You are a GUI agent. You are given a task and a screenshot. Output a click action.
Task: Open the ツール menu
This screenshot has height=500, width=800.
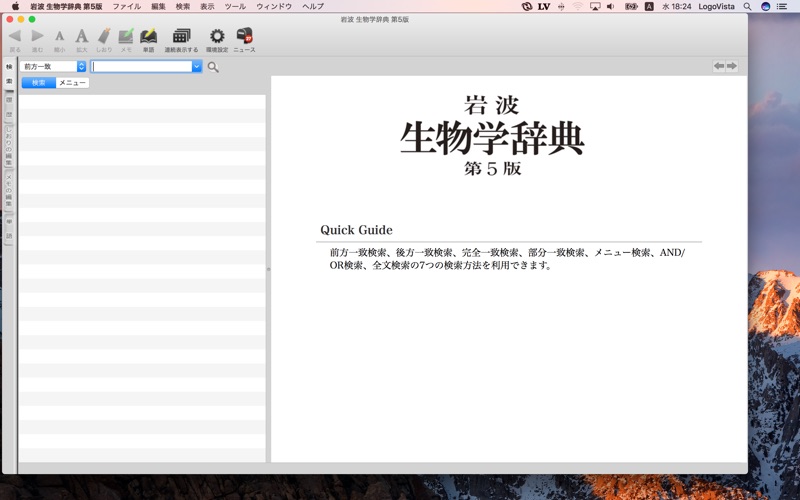[235, 6]
